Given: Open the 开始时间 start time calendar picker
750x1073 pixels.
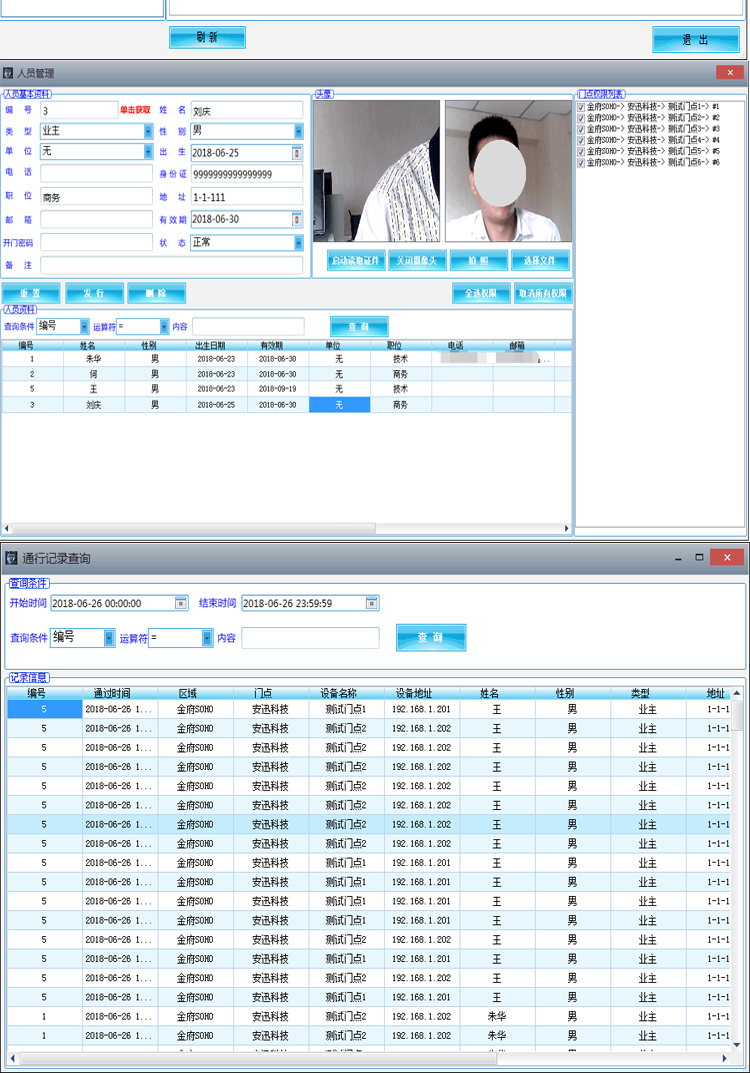Looking at the screenshot, I should pos(181,603).
